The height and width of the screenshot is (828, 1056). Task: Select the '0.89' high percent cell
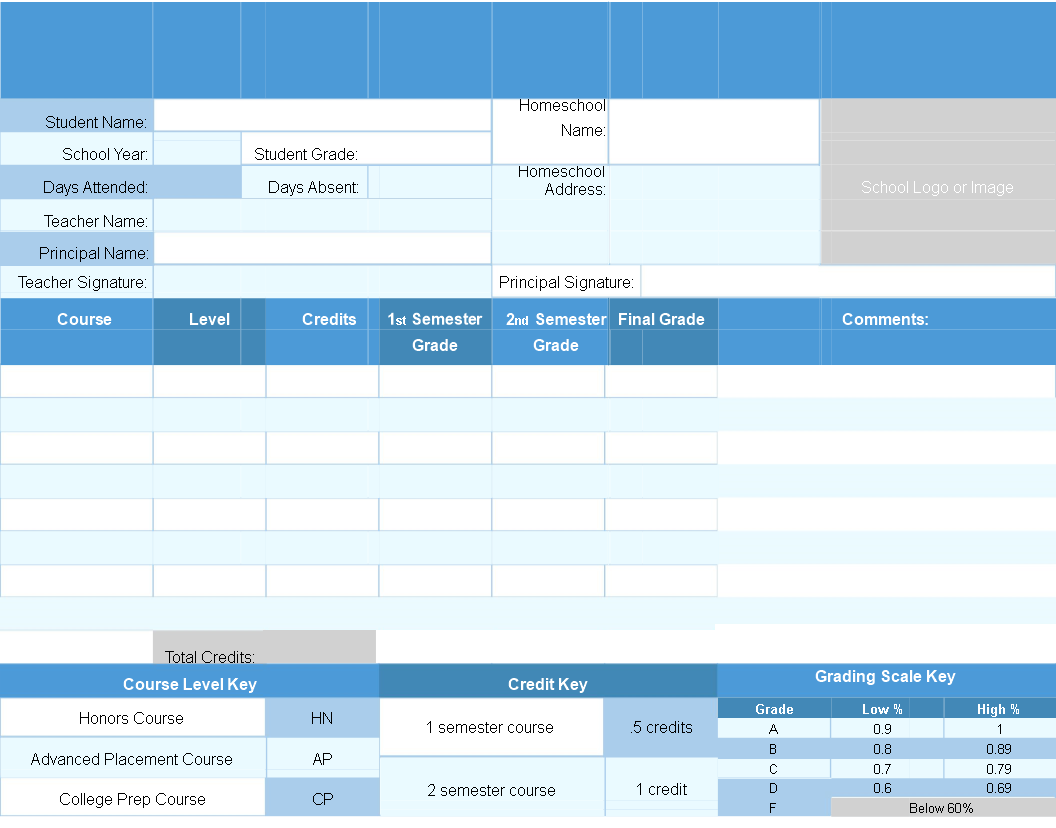pyautogui.click(x=999, y=749)
